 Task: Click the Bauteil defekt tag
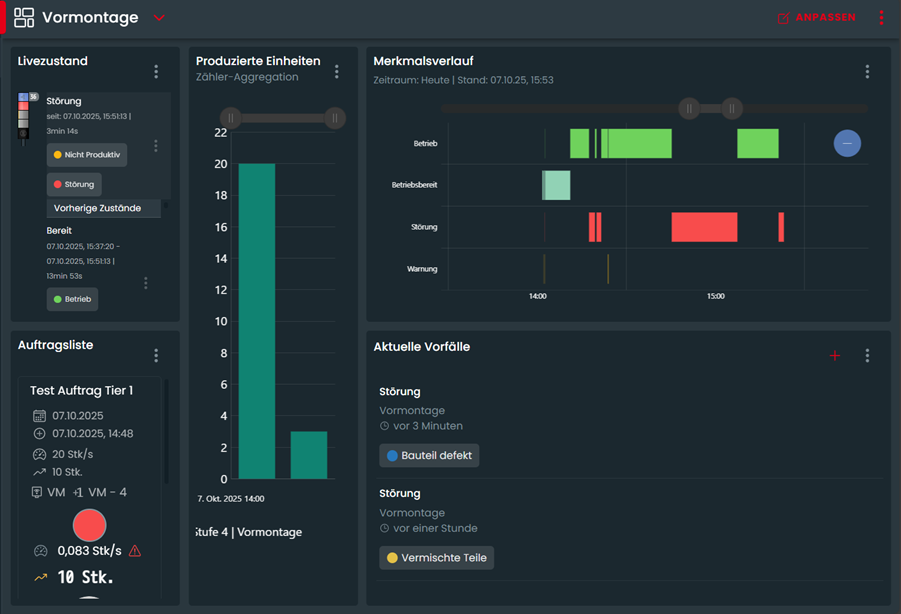pos(429,456)
